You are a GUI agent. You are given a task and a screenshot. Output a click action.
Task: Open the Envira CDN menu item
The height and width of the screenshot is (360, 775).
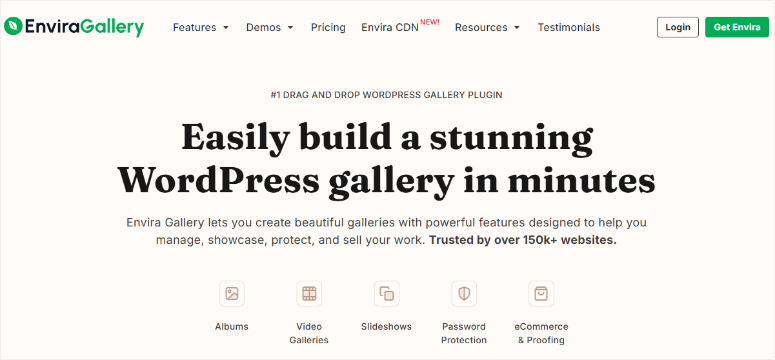(x=389, y=27)
